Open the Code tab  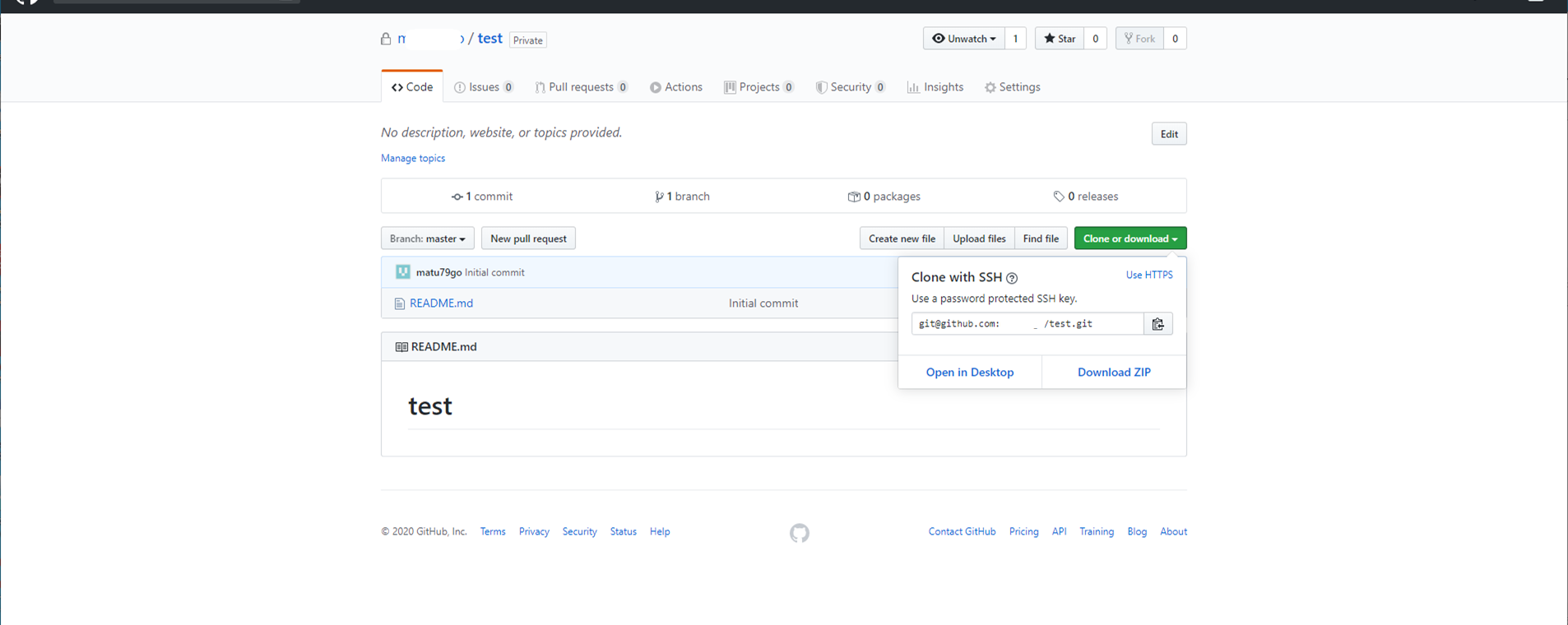point(412,87)
